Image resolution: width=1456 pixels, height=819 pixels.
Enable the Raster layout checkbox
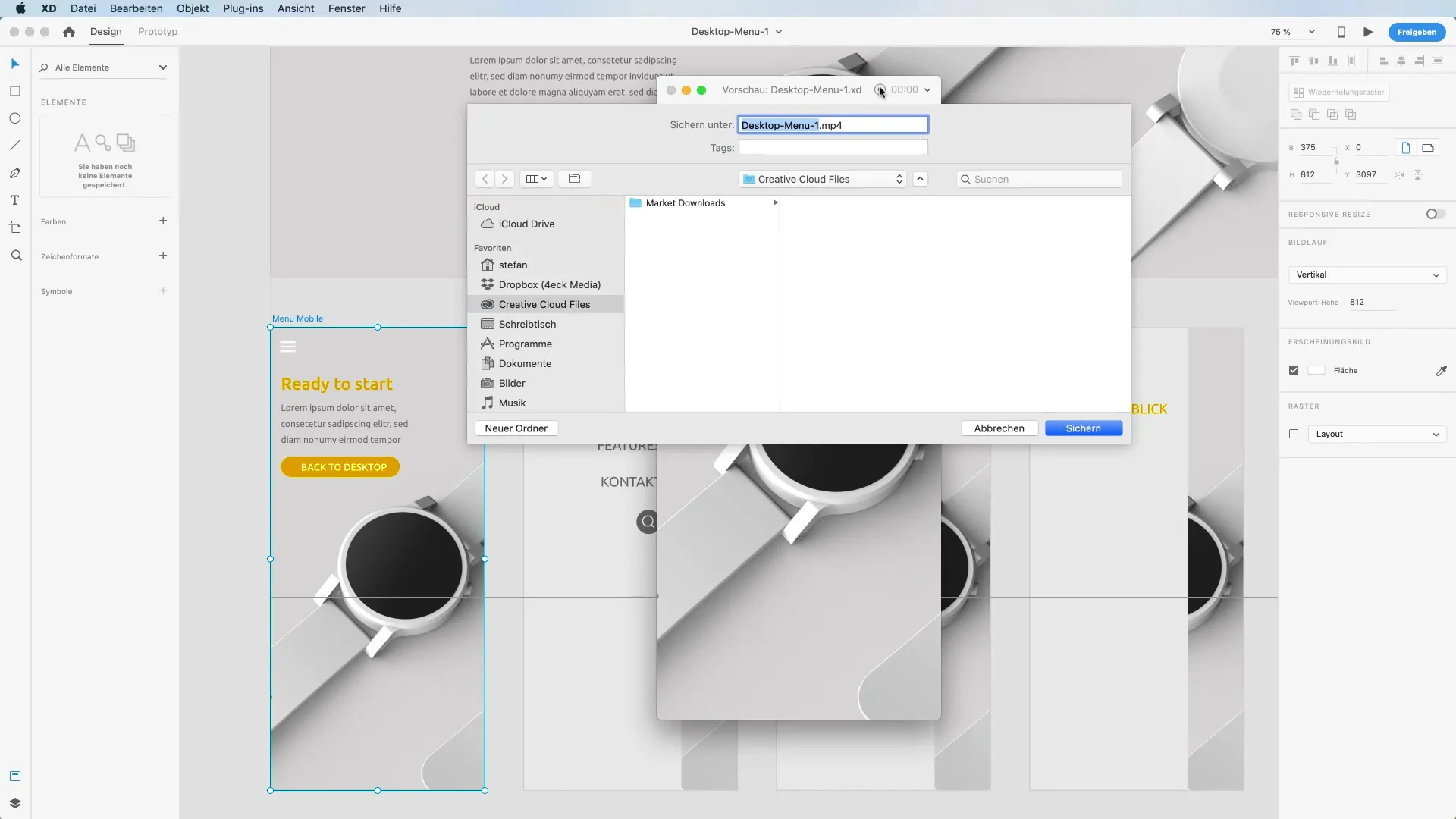pyautogui.click(x=1294, y=435)
